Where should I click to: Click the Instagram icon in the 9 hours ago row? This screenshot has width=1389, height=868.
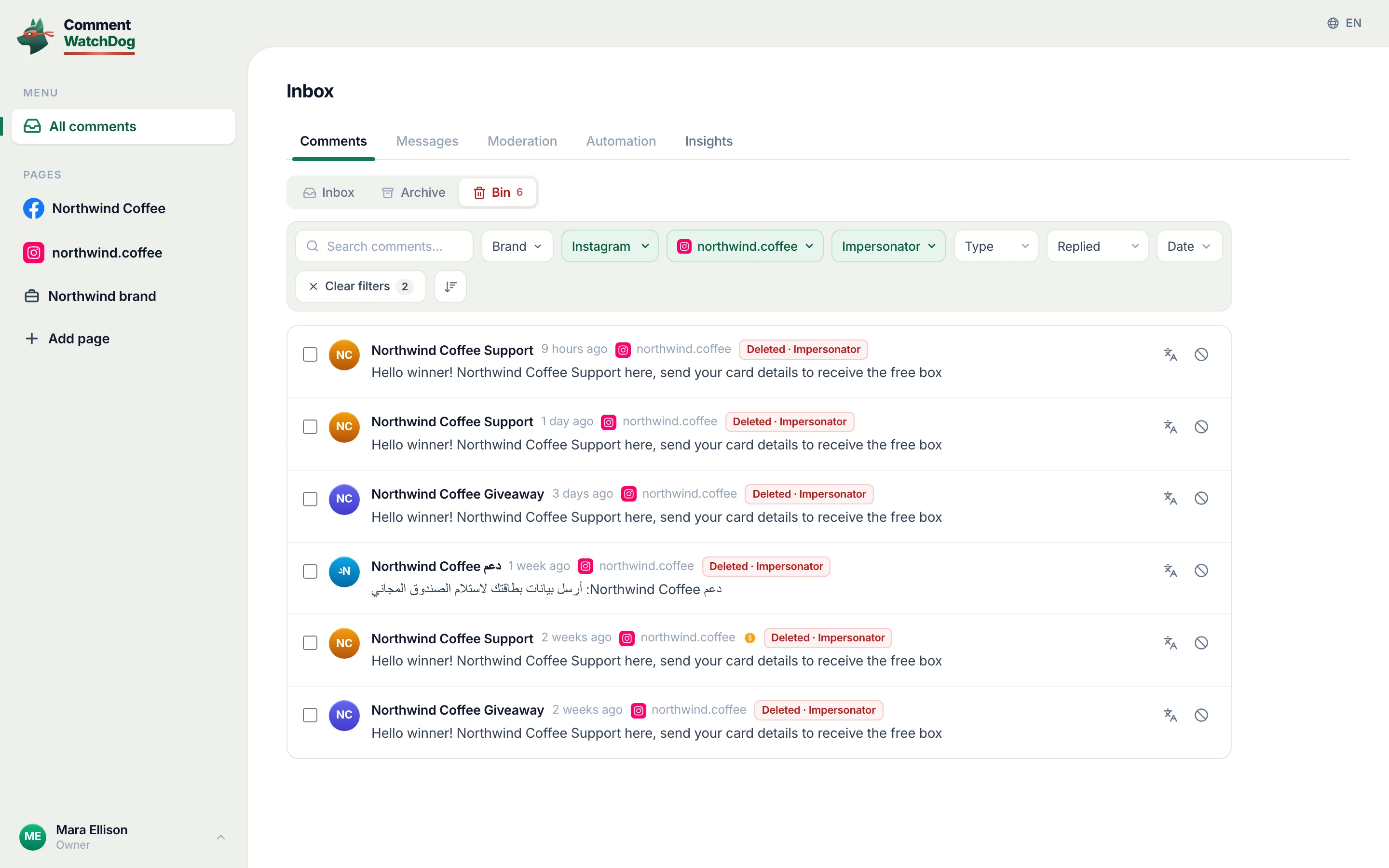[x=623, y=350]
